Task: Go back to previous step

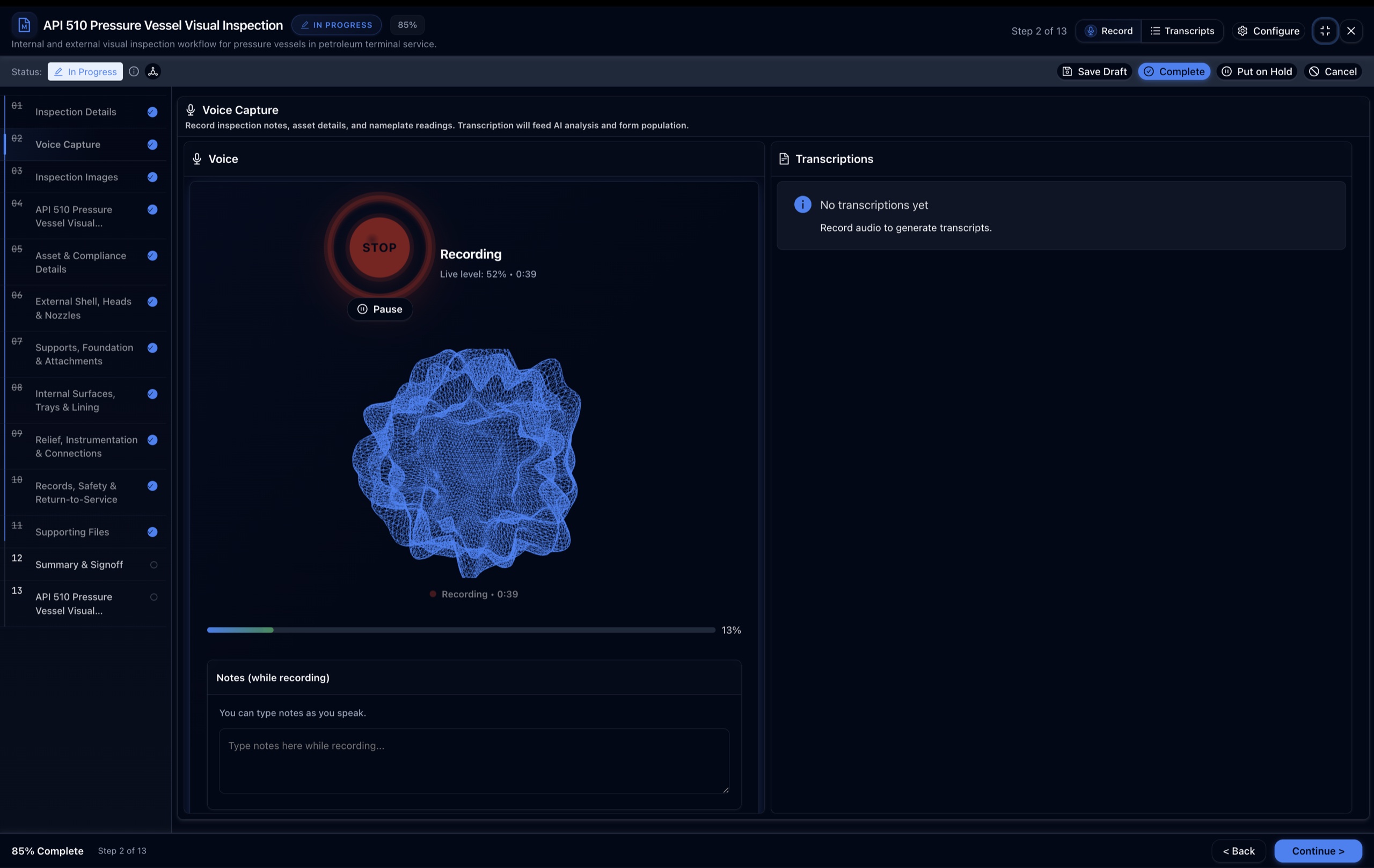Action: 1238,851
